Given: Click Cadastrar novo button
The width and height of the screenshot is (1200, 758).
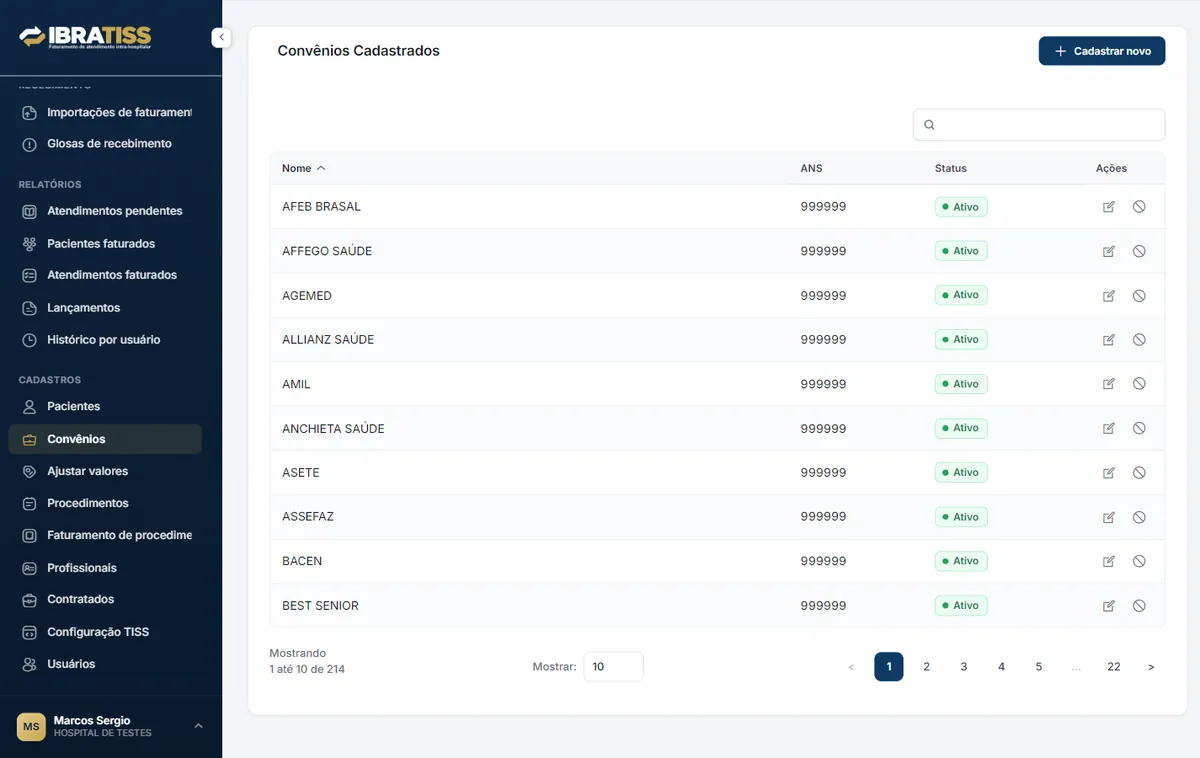Looking at the screenshot, I should click(x=1102, y=51).
